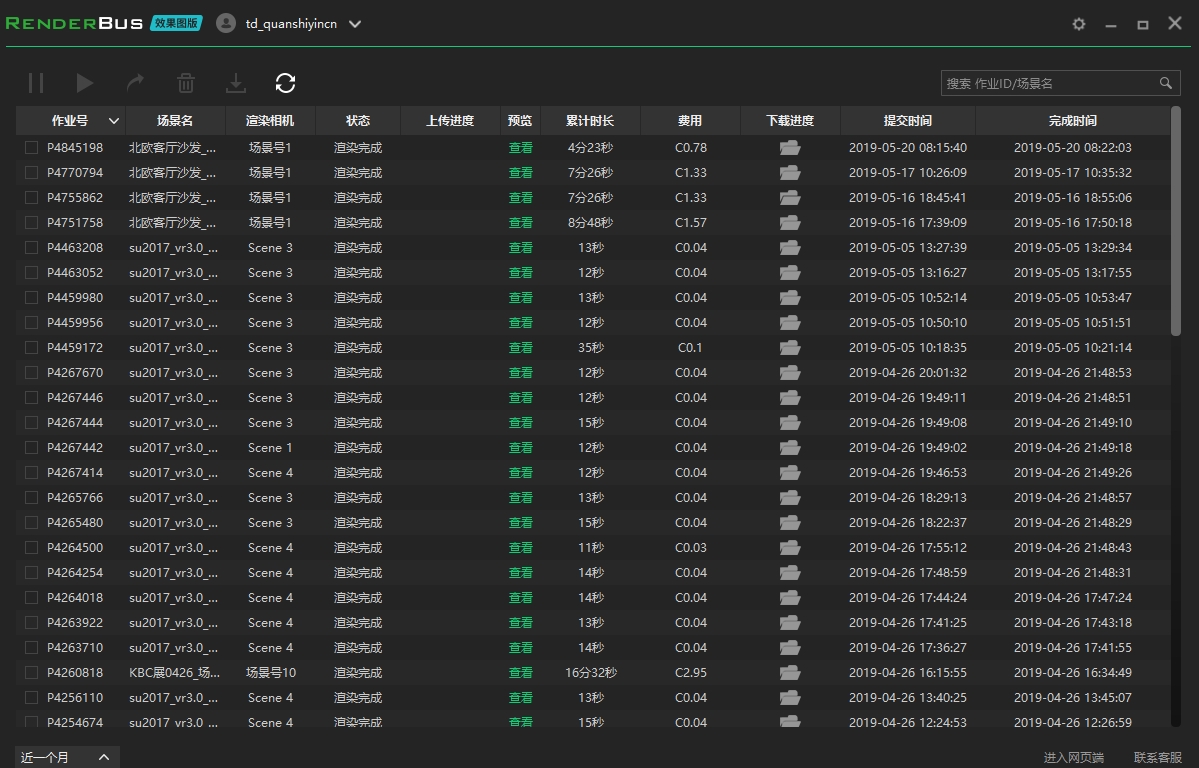The height and width of the screenshot is (768, 1199).
Task: Open download folder for job P4845198
Action: coord(790,147)
